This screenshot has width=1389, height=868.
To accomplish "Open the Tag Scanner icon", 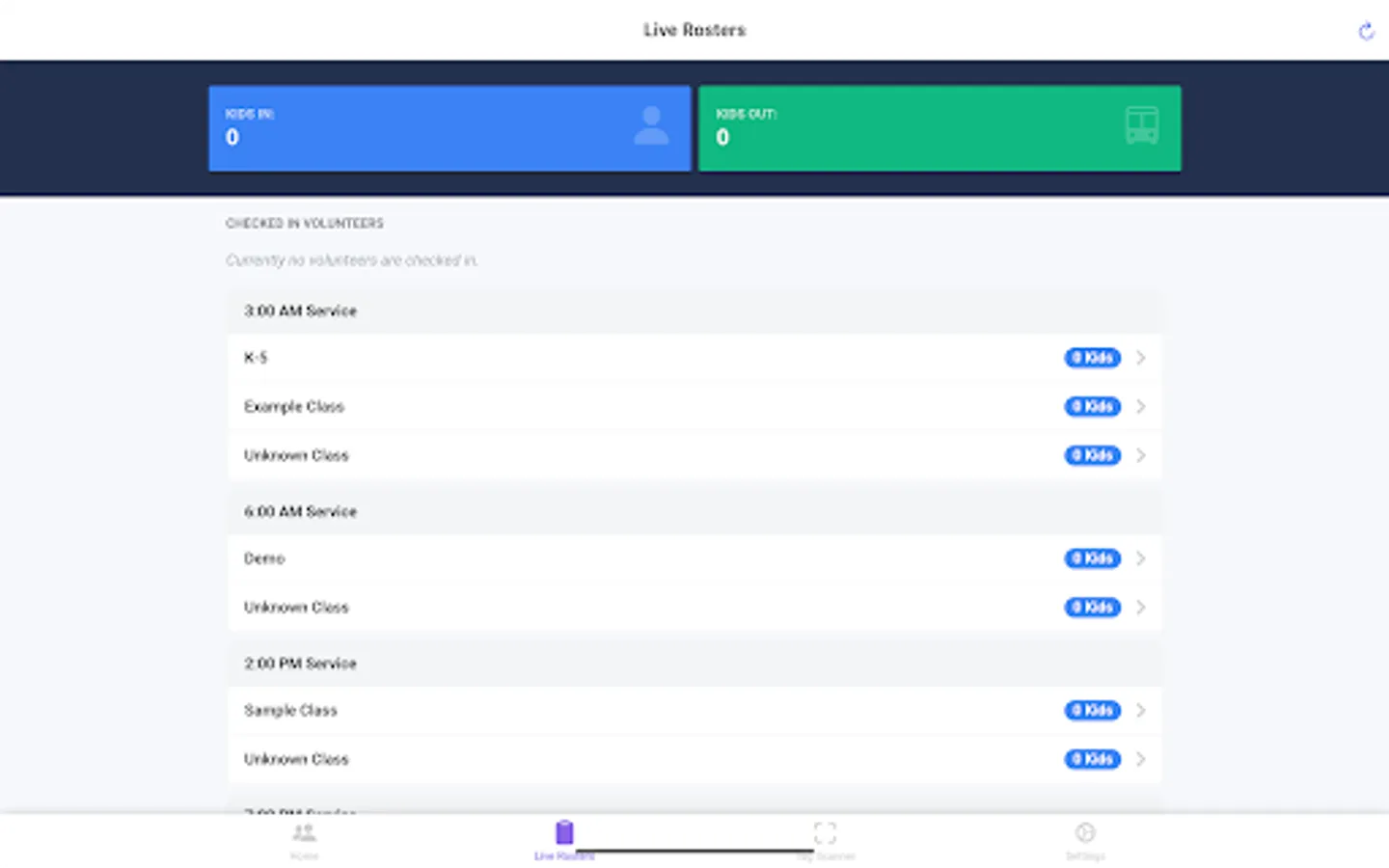I will 825,832.
